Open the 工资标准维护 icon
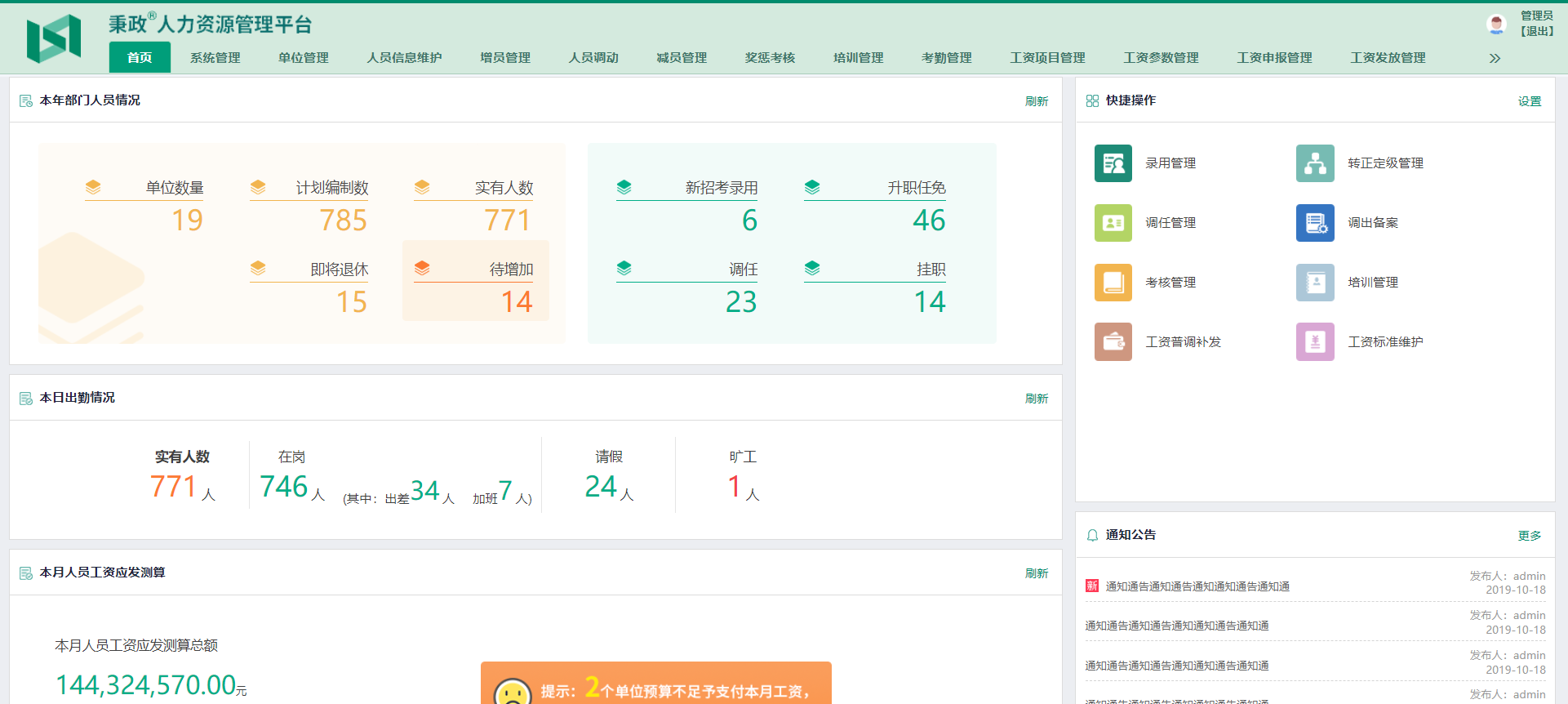Screen dimensions: 1568x704 point(1314,342)
